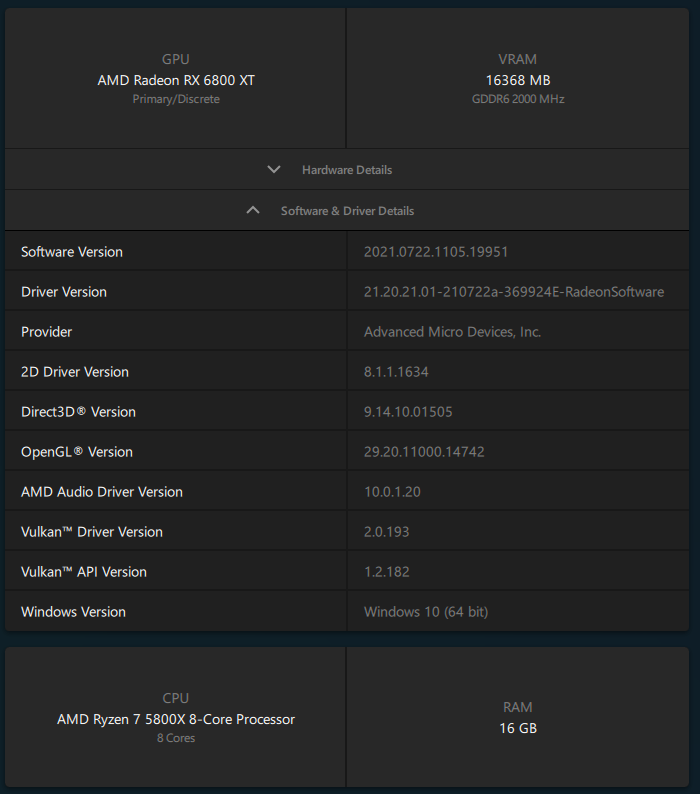Click the Hardware Details down chevron icon
700x794 pixels.
(274, 169)
